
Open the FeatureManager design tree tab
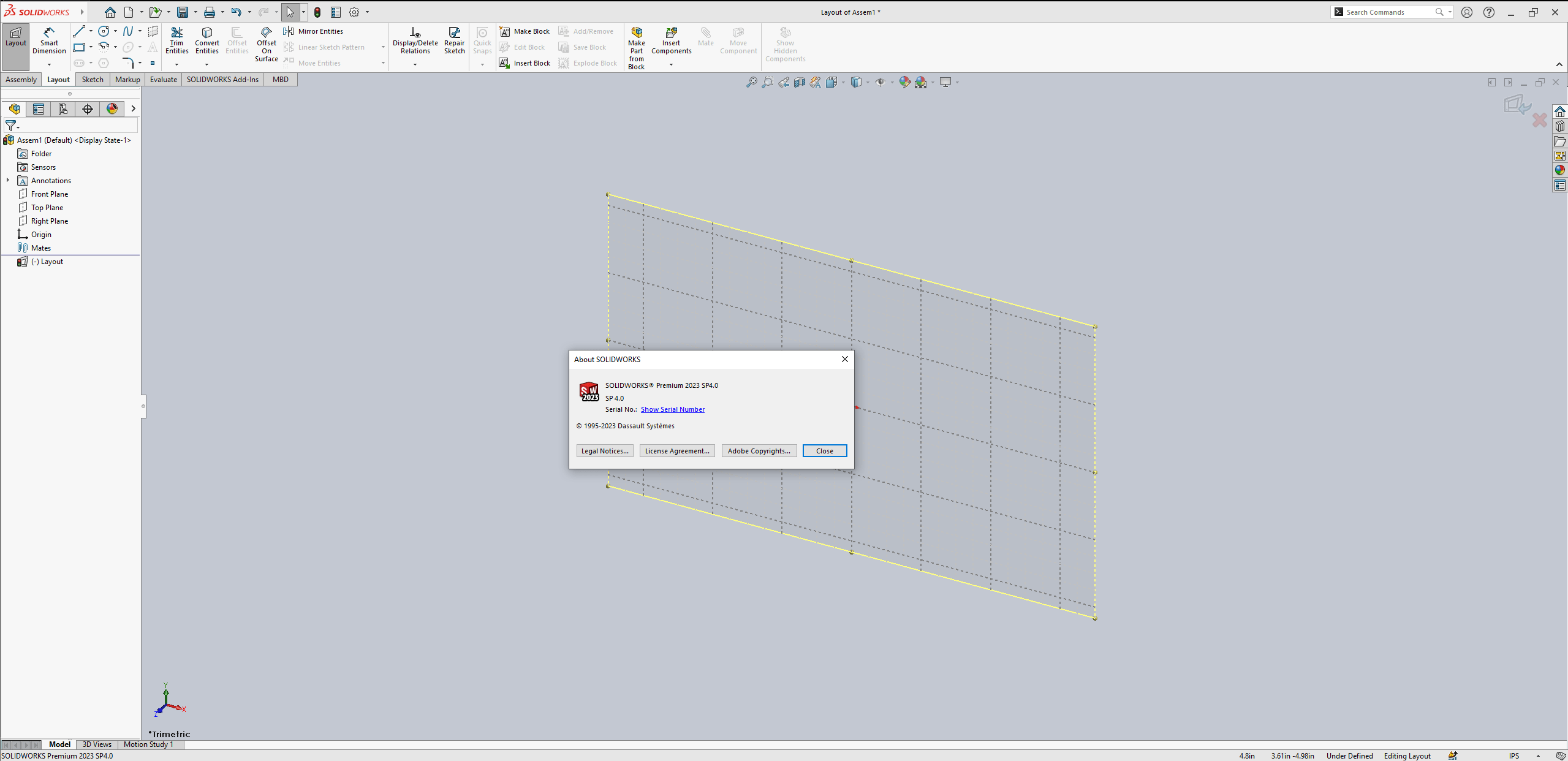(14, 109)
